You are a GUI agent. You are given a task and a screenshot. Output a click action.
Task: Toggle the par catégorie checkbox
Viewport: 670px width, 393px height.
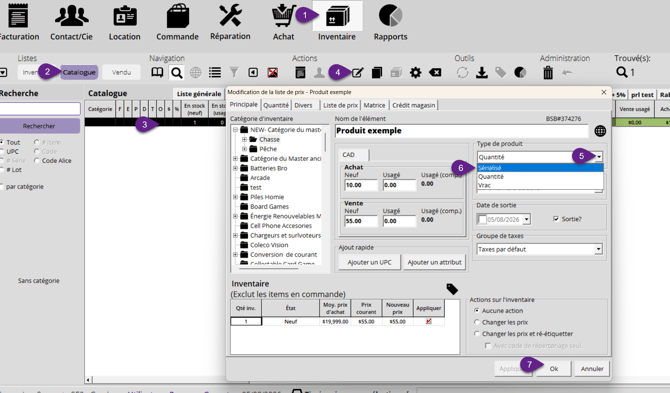click(x=2, y=187)
